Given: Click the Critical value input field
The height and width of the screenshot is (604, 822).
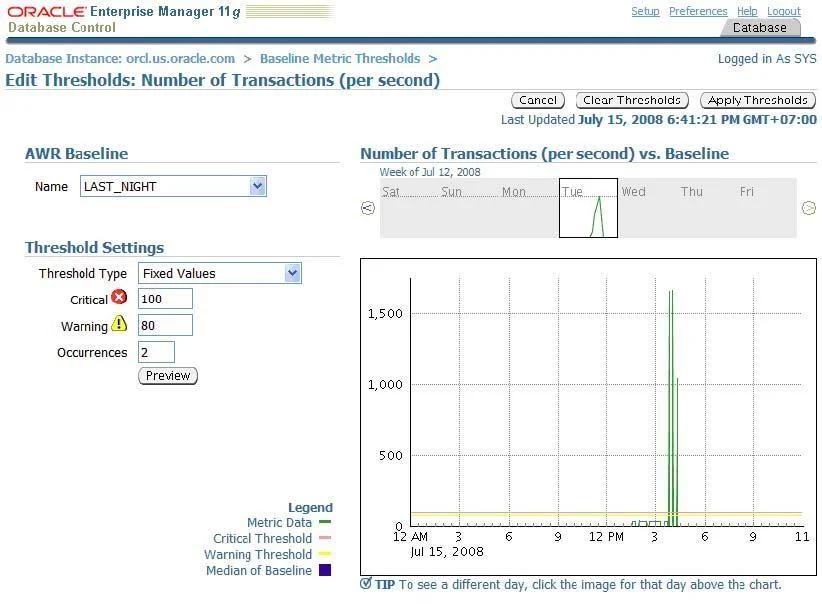Looking at the screenshot, I should tap(165, 298).
